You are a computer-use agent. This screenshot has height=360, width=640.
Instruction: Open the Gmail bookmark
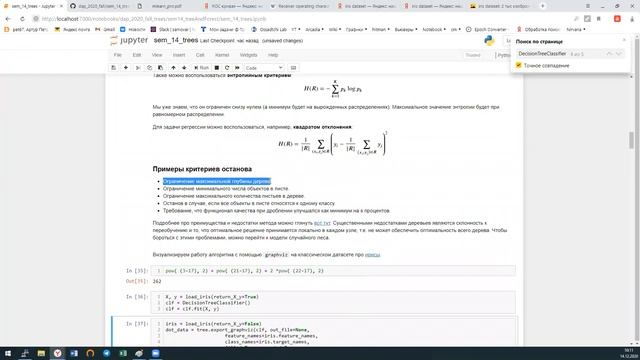pyautogui.click(x=105, y=29)
